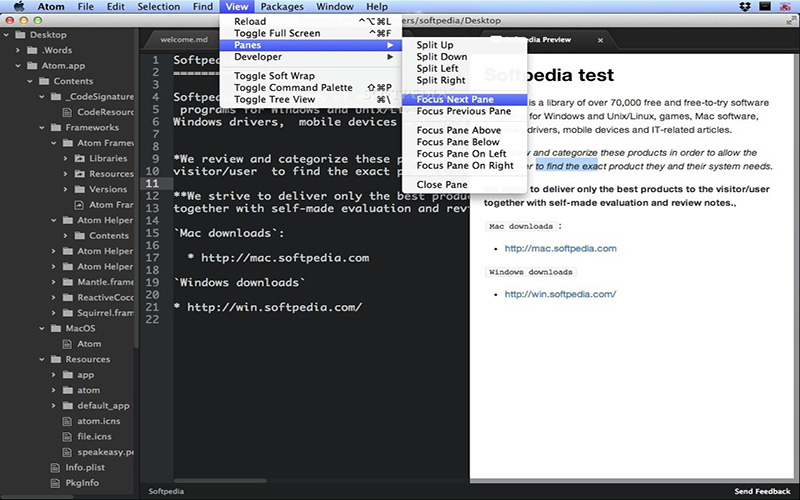This screenshot has height=500, width=800.
Task: Open the Developer submenu
Action: (311, 57)
